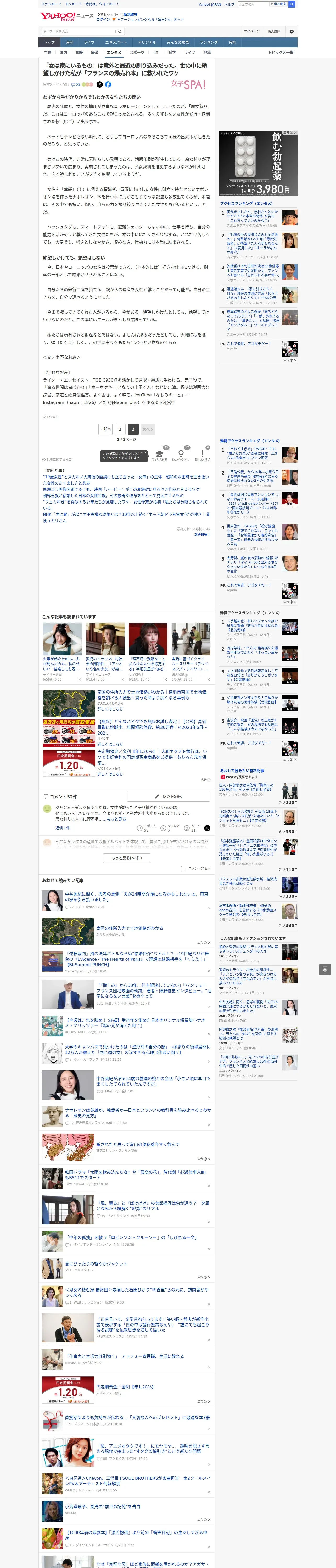This screenshot has height=1568, width=336.
Task: Open the トップ navigation tab
Action: (49, 43)
